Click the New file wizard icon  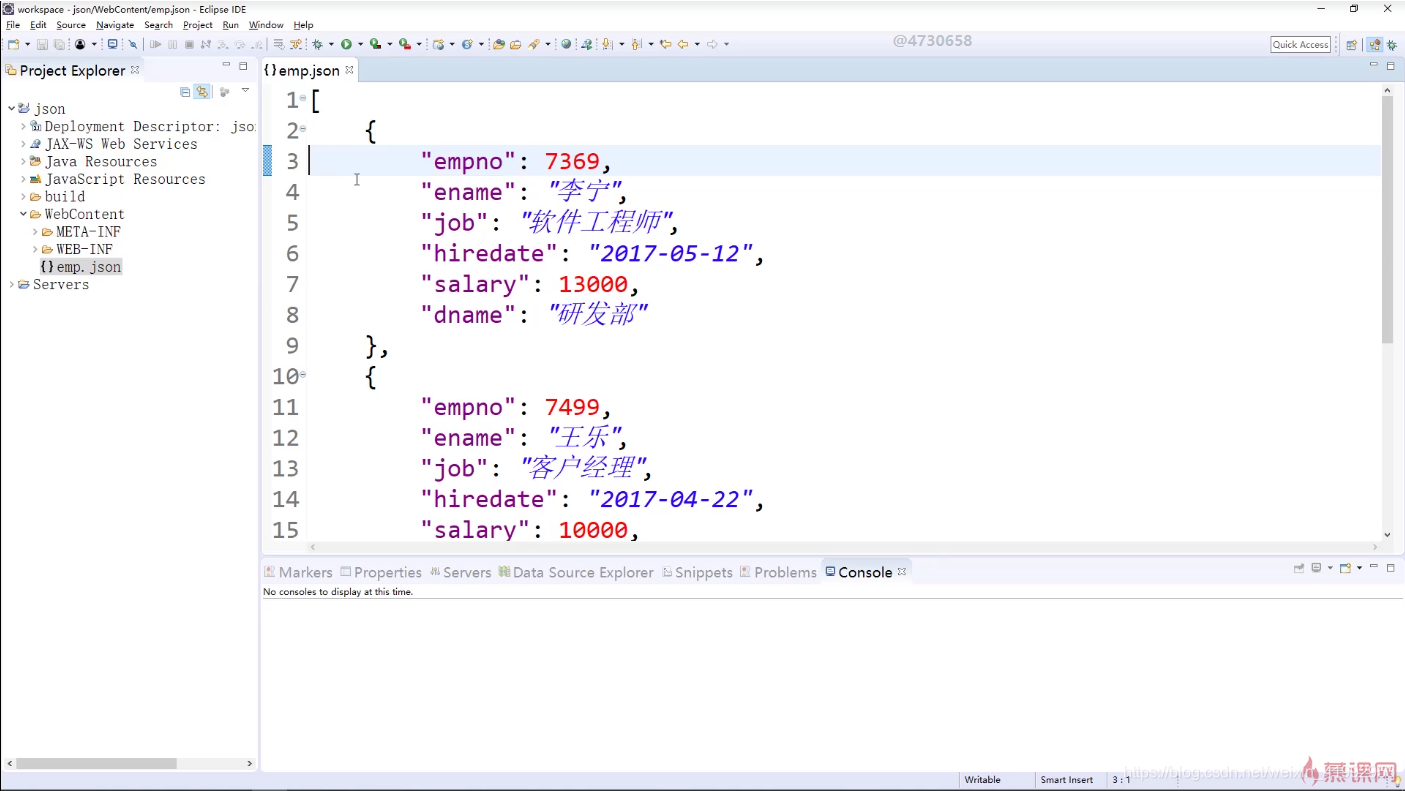pos(13,44)
